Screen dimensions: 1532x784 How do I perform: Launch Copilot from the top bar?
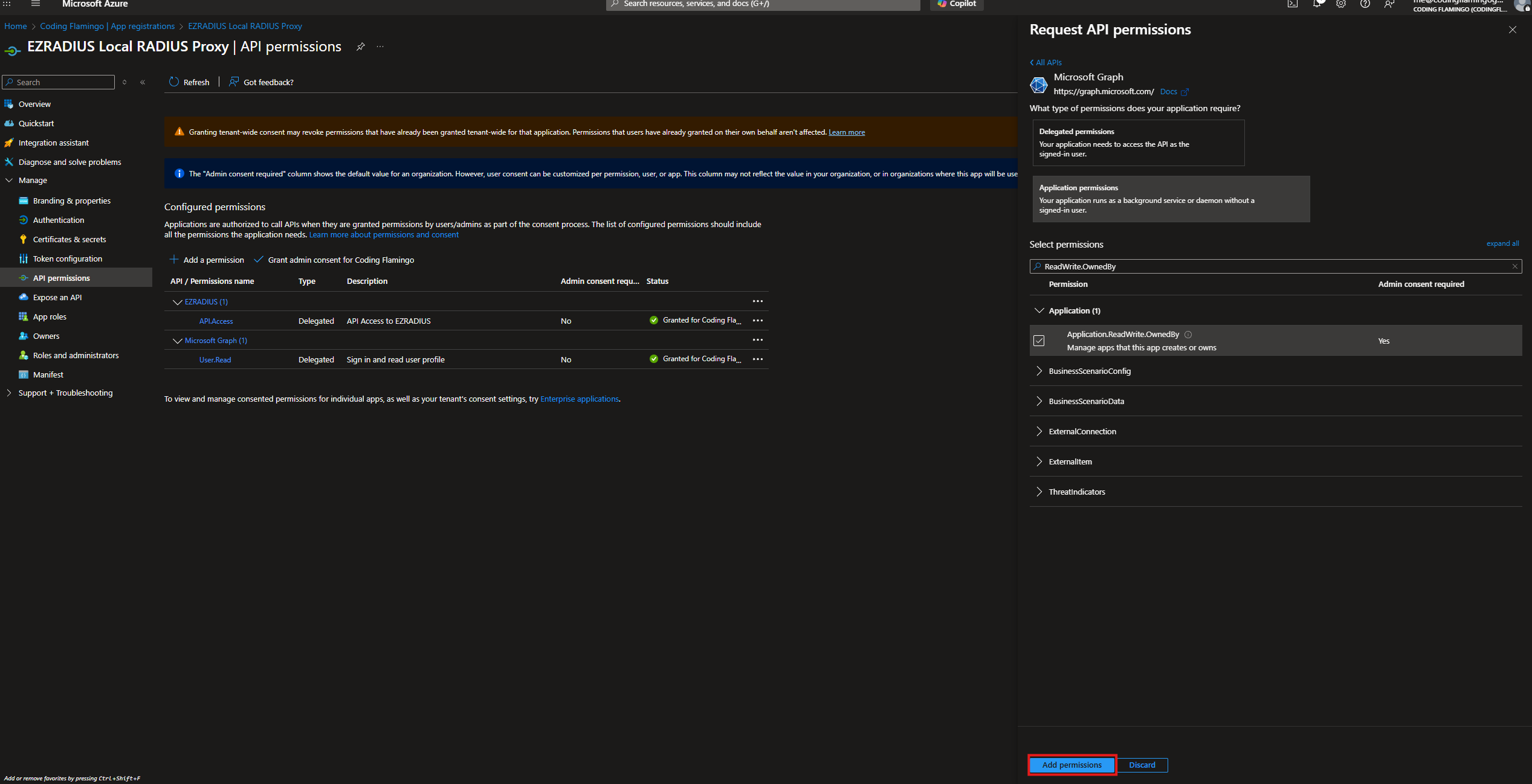coord(957,4)
